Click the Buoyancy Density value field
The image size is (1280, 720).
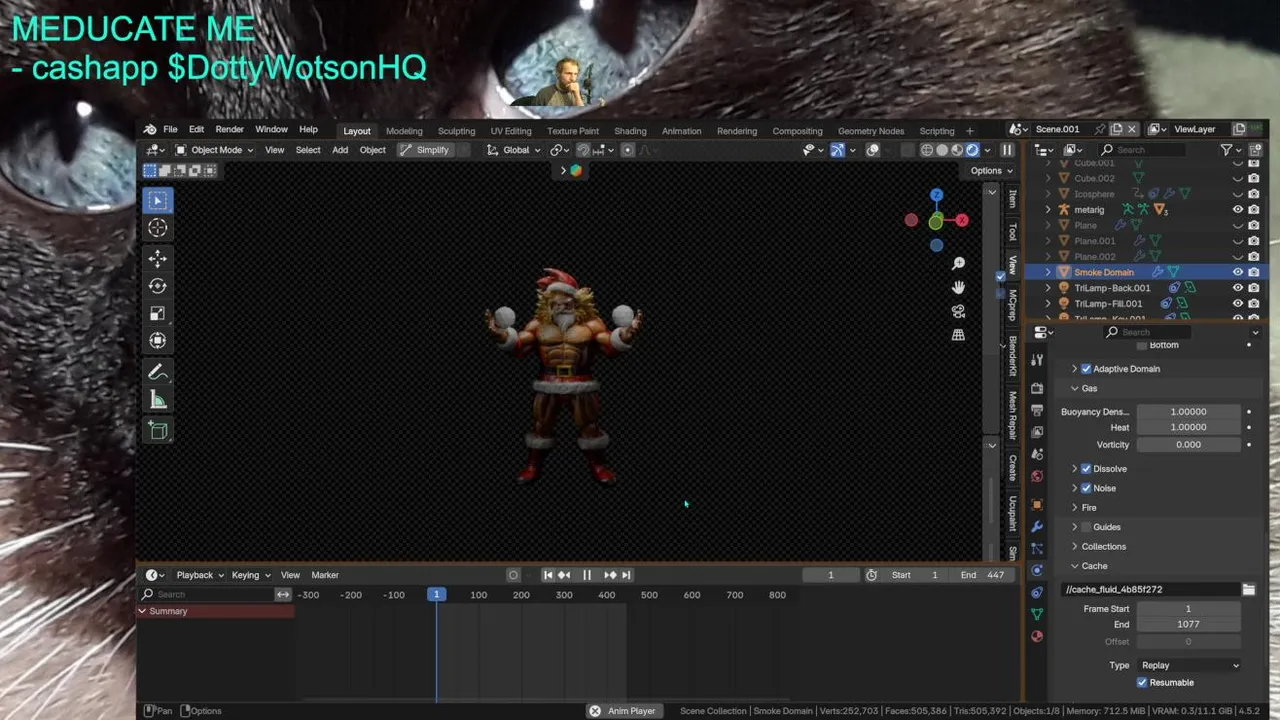pos(1188,412)
